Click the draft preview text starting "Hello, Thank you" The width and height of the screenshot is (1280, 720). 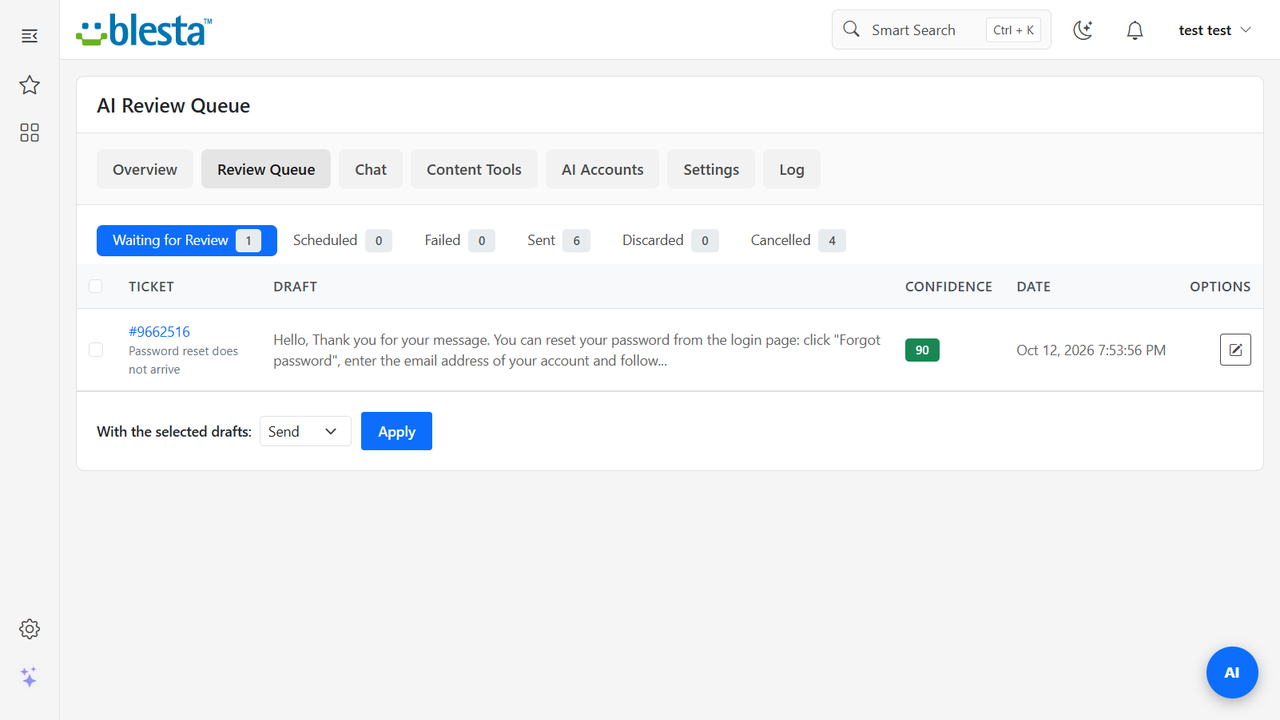577,350
